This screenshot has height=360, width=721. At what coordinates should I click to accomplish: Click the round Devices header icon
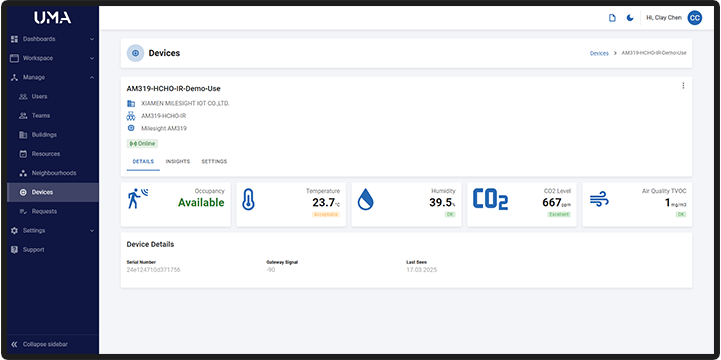tap(135, 53)
